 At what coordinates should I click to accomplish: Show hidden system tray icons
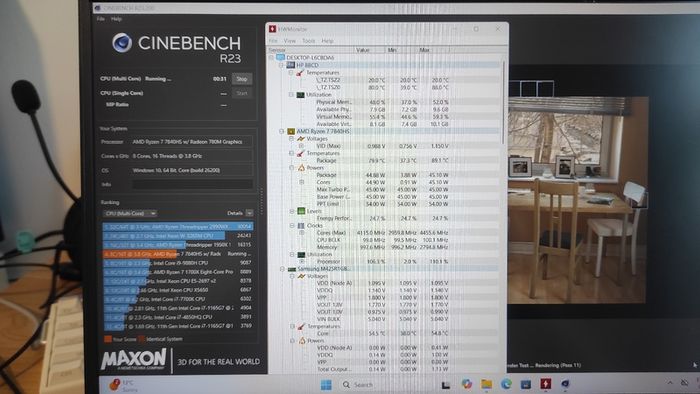pyautogui.click(x=670, y=383)
